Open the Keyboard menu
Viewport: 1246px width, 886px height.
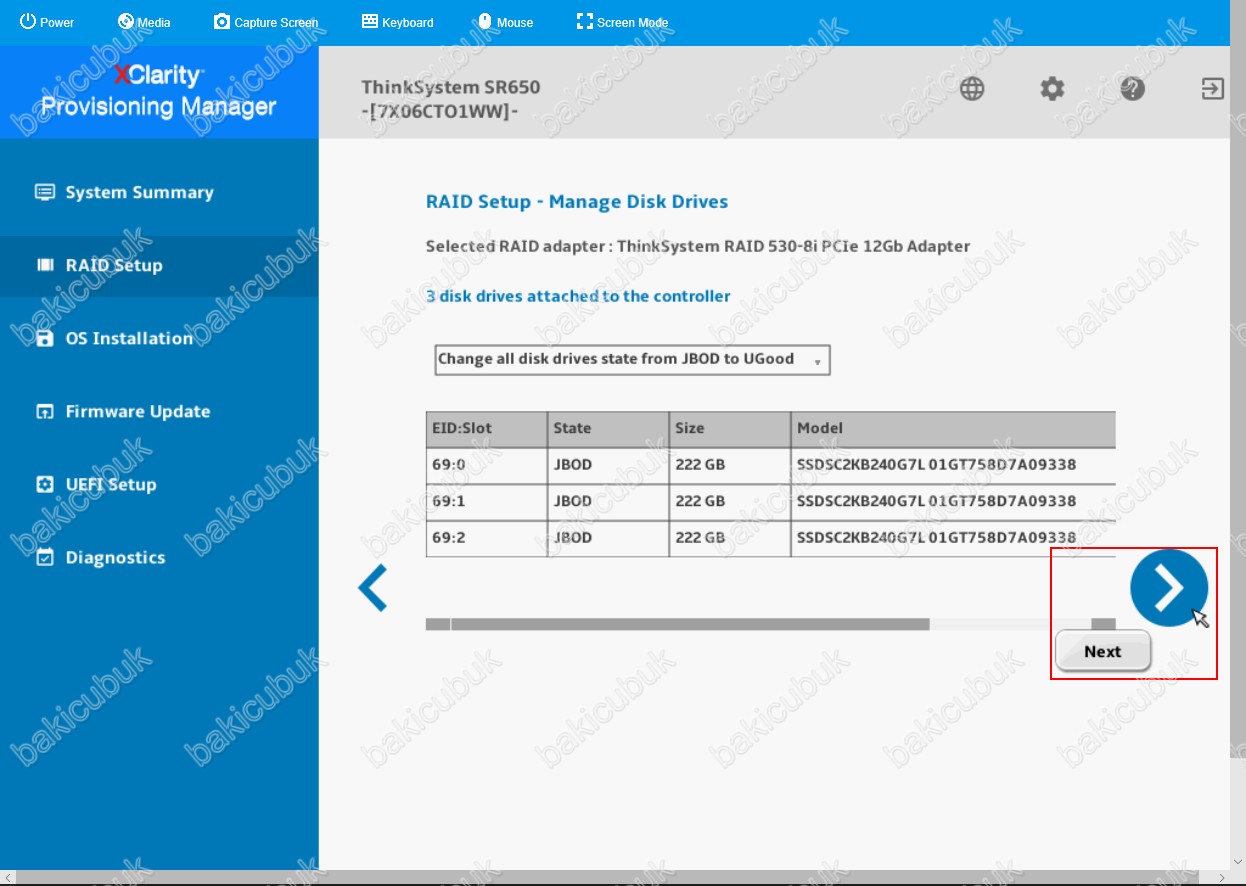(x=398, y=22)
